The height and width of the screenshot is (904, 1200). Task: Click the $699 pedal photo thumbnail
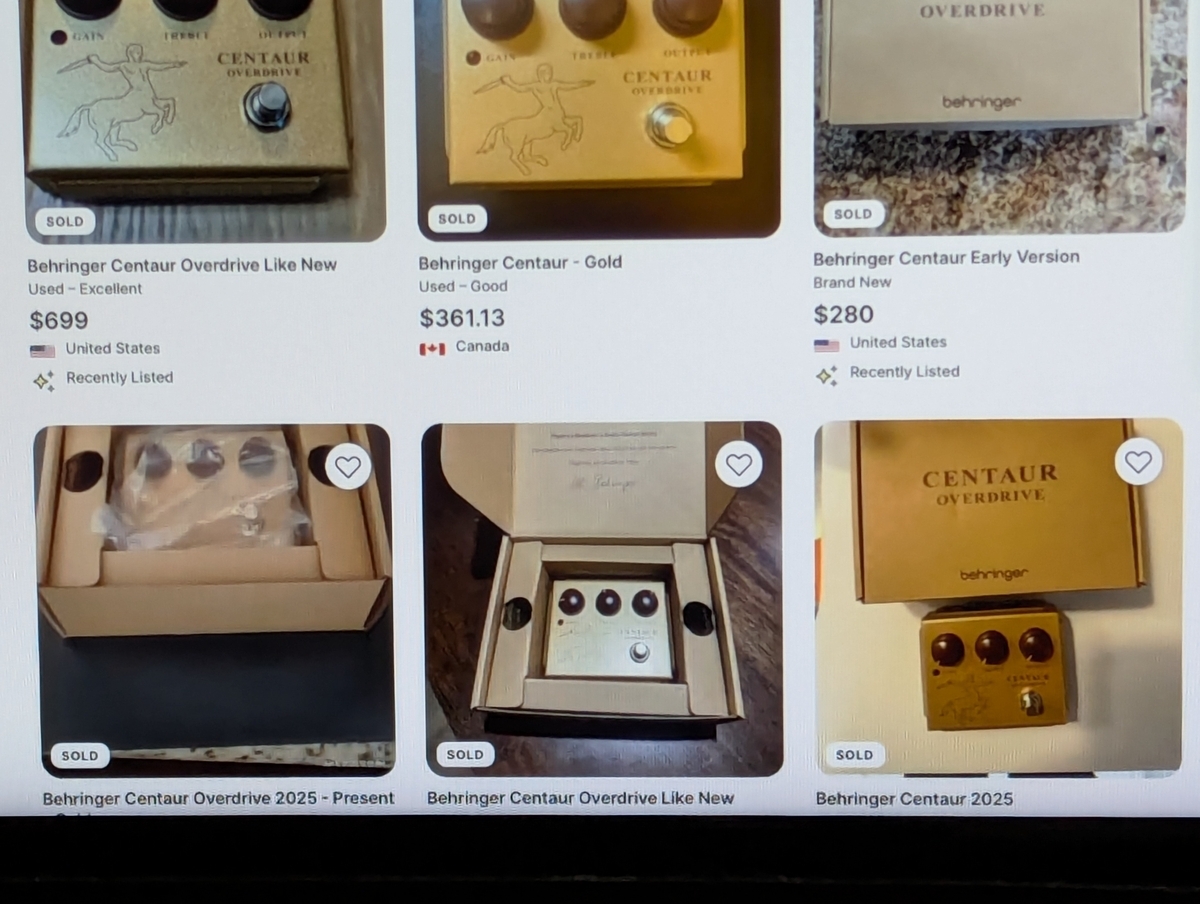pos(205,120)
